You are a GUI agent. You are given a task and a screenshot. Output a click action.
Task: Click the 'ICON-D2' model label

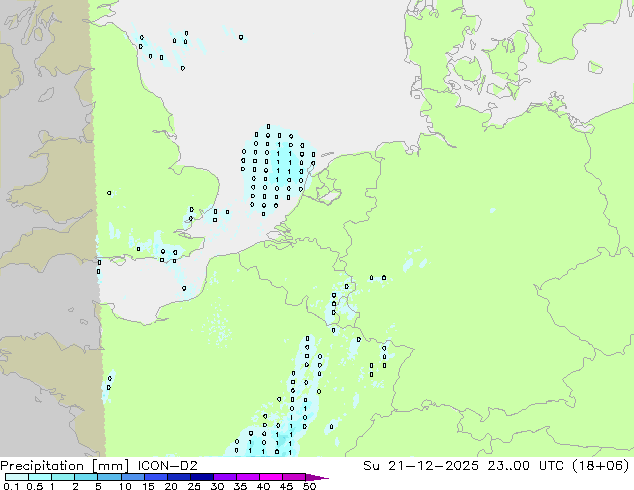tap(167, 466)
